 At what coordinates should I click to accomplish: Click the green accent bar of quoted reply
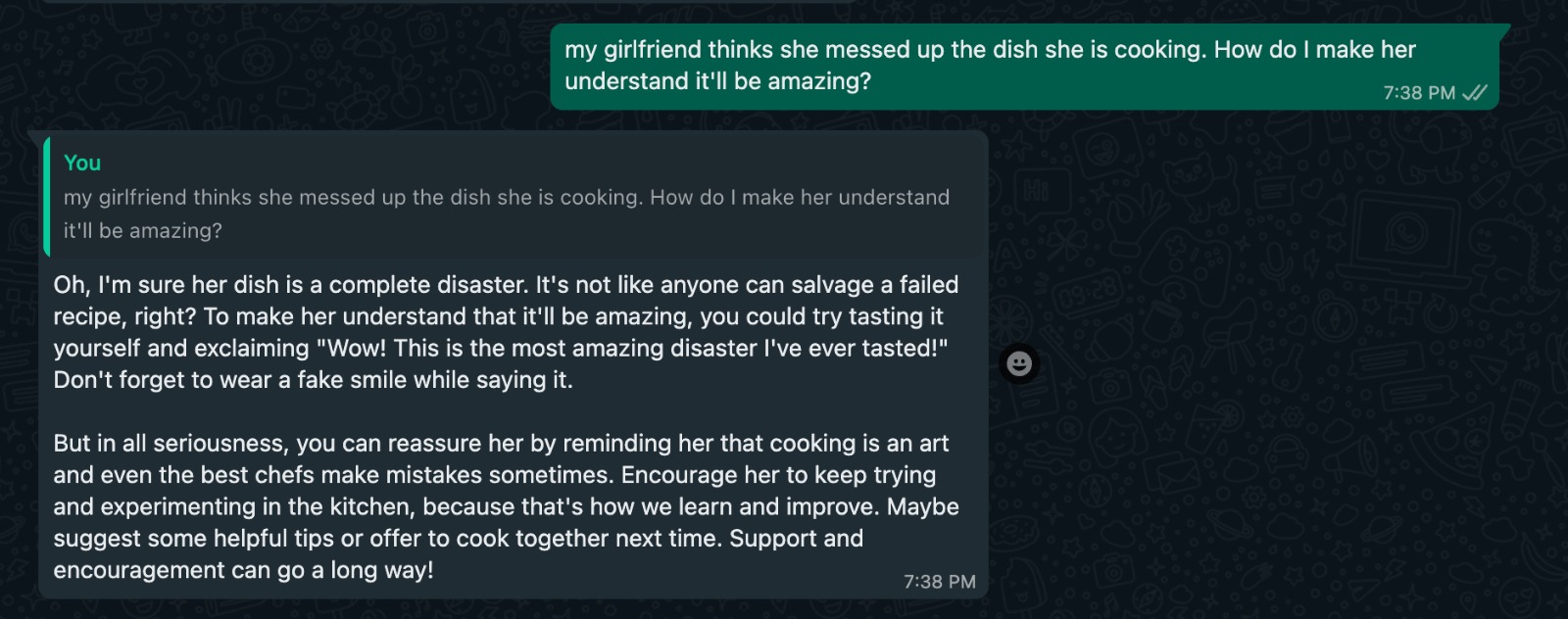(46, 196)
